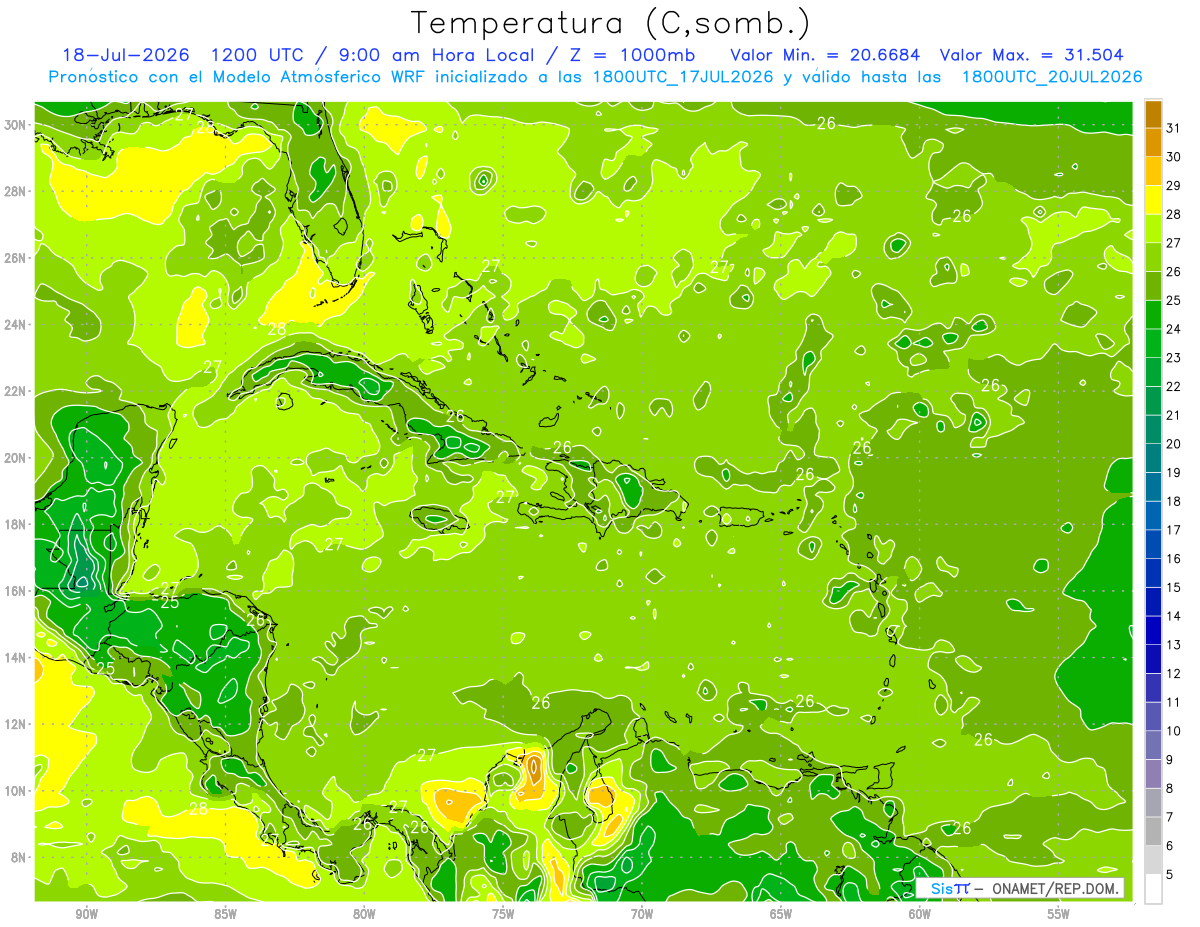Pick the yellow legend swatch between 28 and 29

pos(1153,200)
